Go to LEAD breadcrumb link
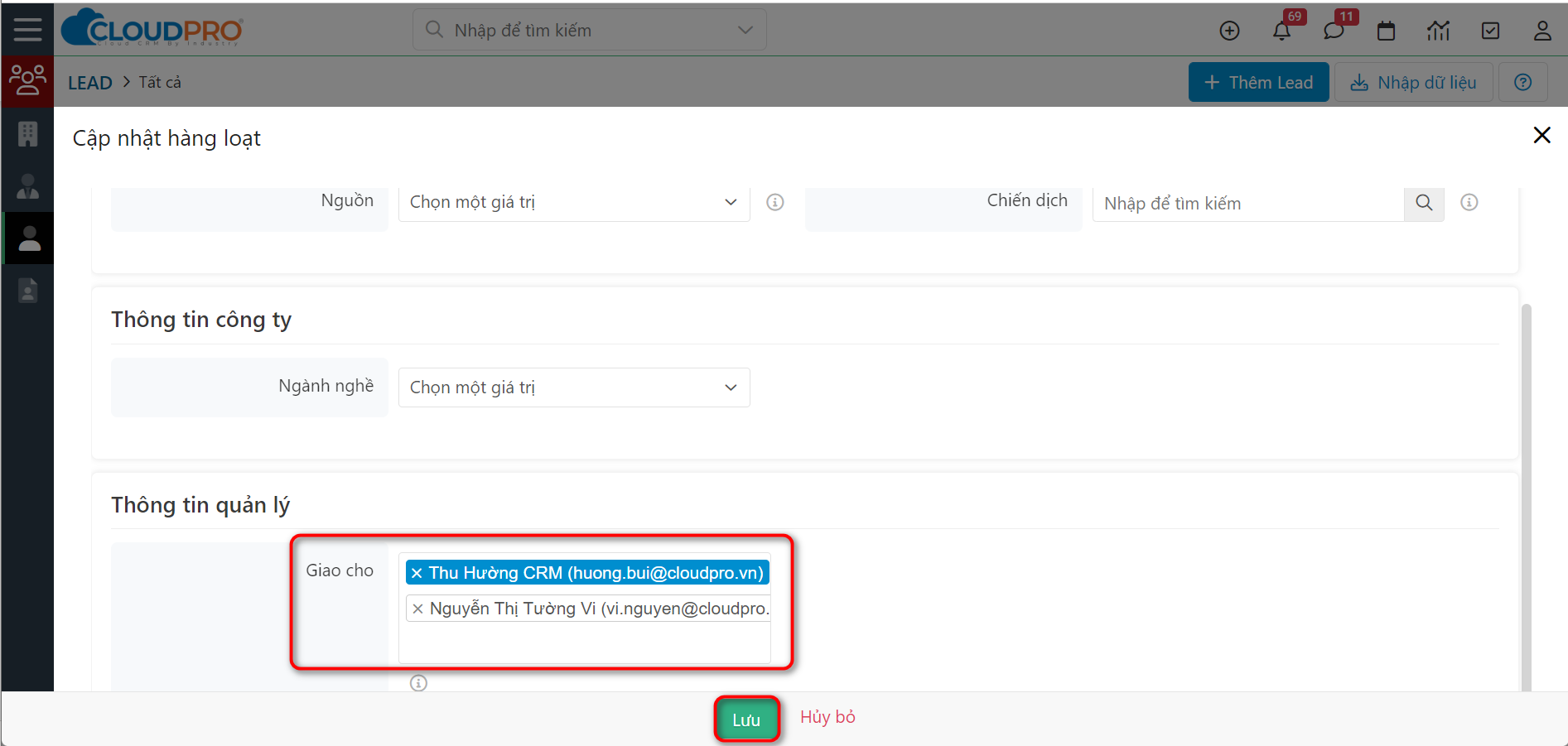 [89, 83]
